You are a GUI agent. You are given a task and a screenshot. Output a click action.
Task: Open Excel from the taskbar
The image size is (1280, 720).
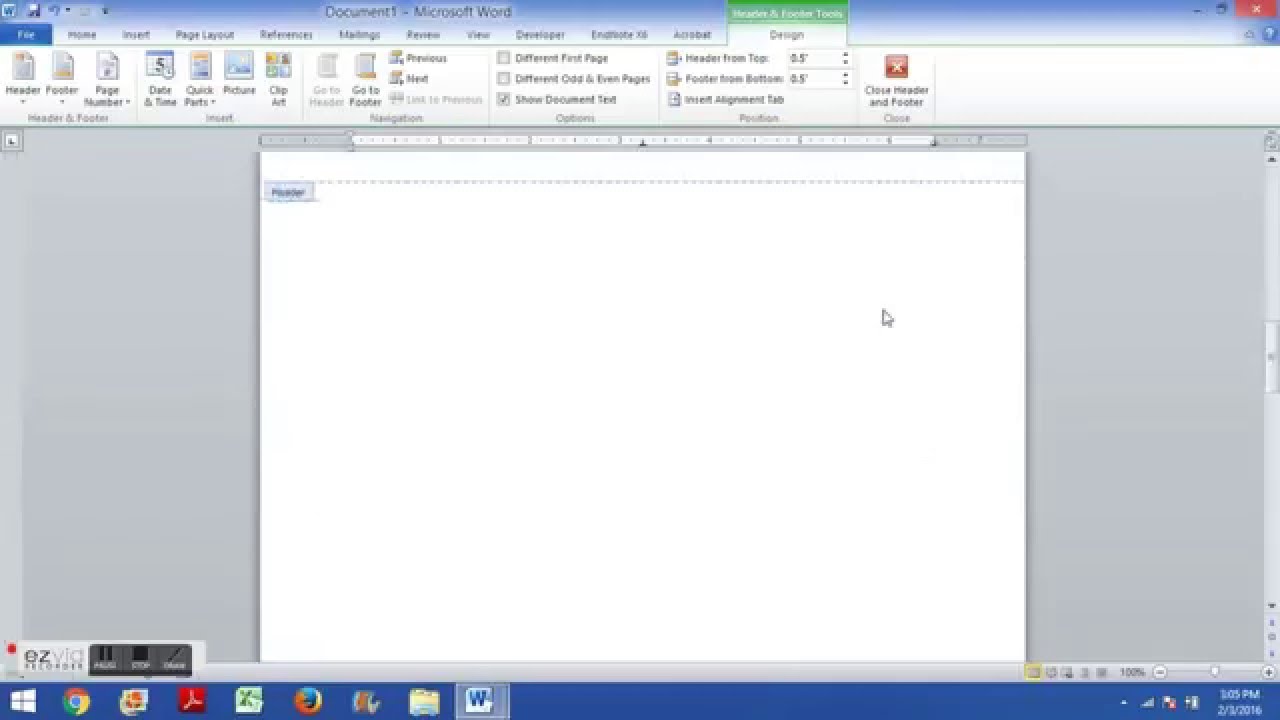(x=250, y=701)
